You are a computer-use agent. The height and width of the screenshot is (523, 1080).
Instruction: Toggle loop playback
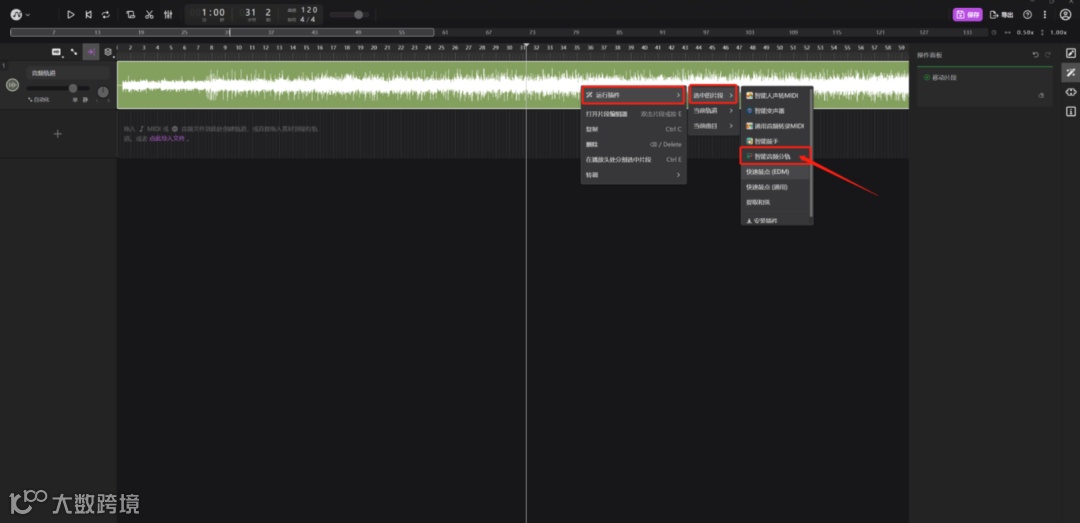click(x=105, y=14)
